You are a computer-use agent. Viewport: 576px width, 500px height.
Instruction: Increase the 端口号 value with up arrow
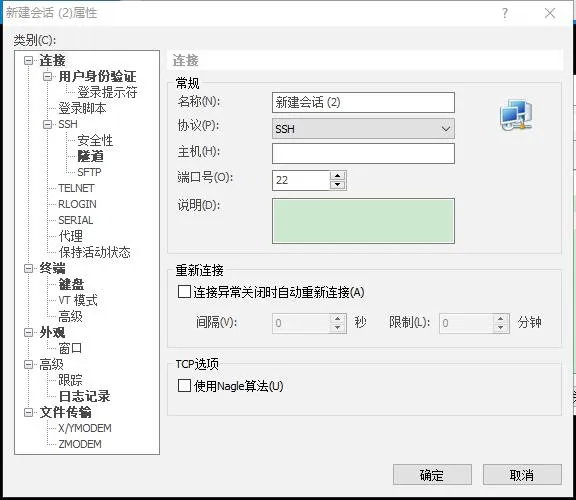pyautogui.click(x=338, y=175)
